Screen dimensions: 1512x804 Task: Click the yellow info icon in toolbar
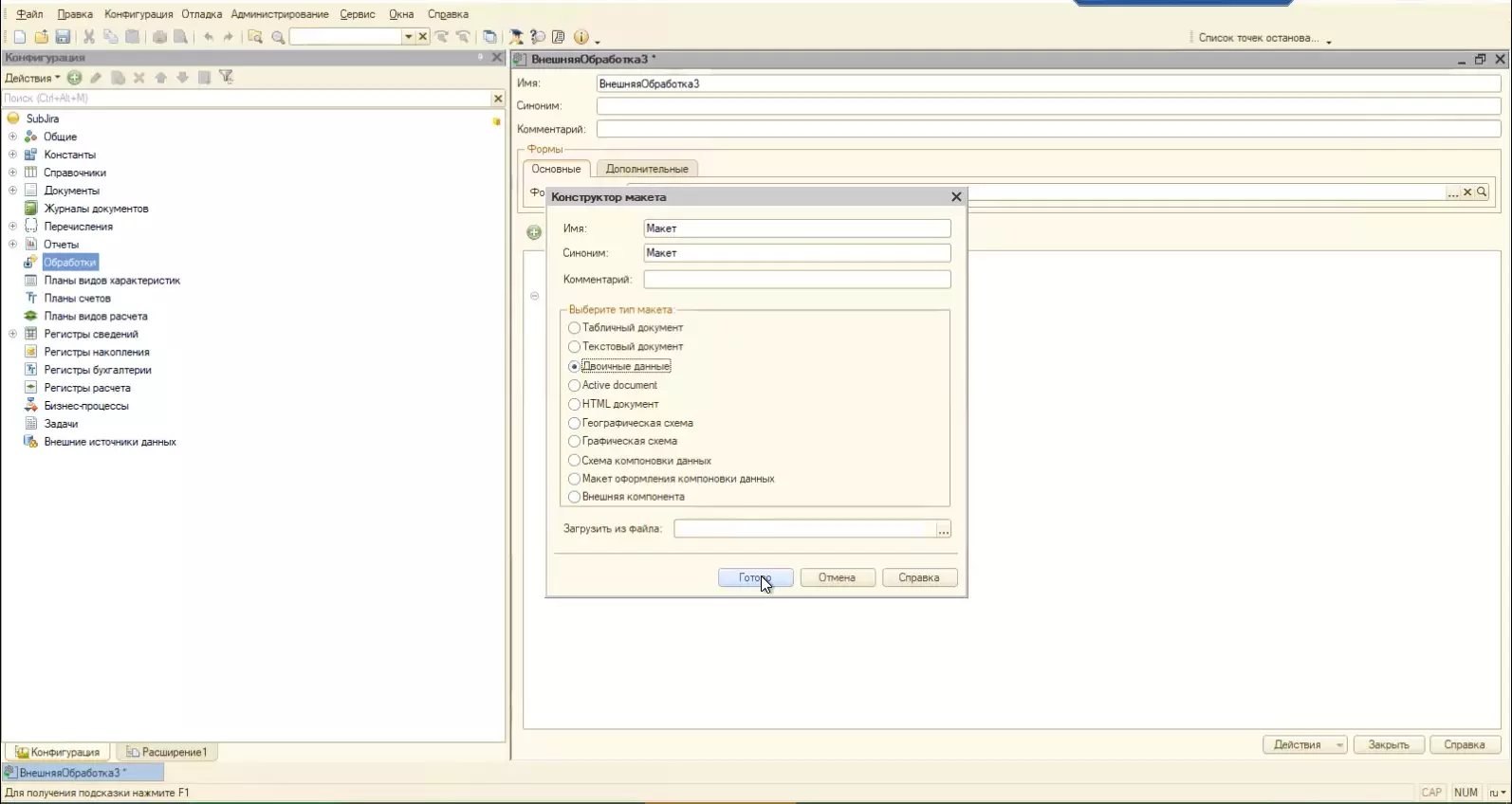click(581, 37)
